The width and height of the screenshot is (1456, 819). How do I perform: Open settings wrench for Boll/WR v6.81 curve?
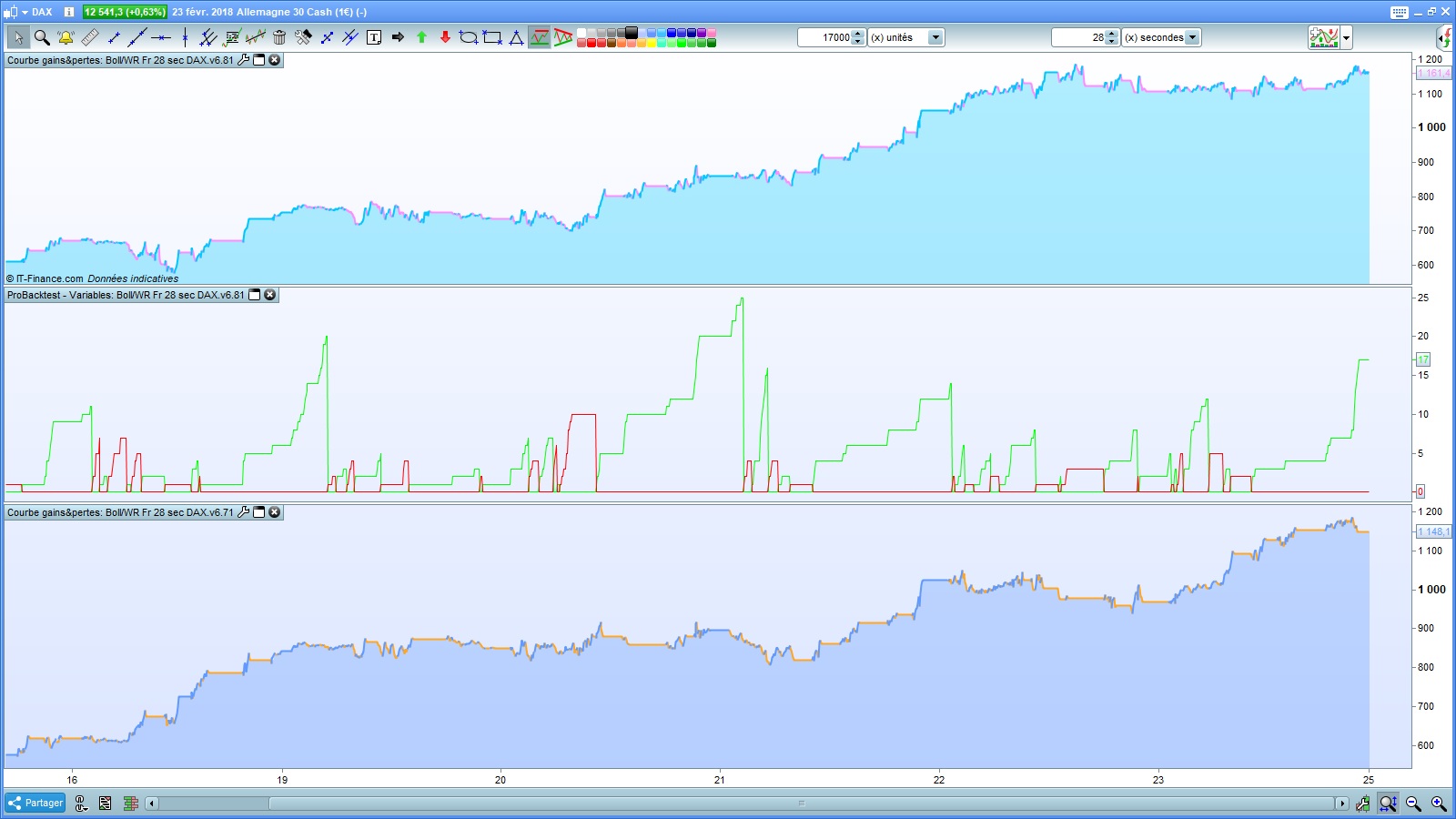(x=244, y=60)
